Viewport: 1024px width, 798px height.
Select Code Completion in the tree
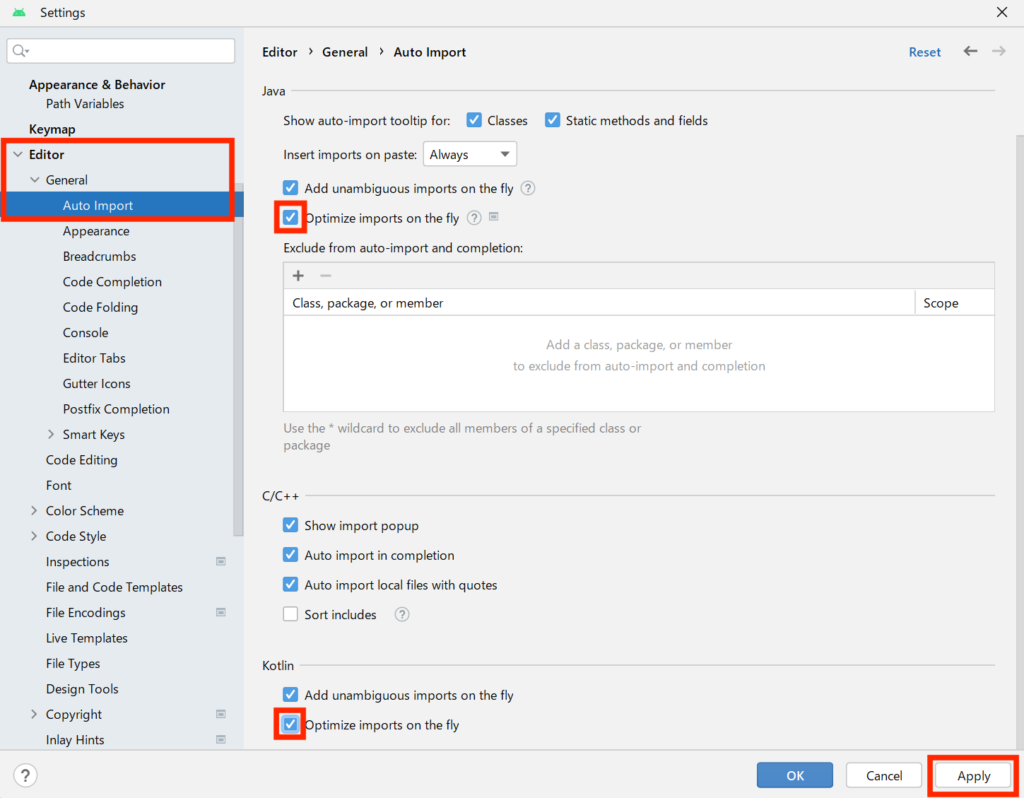pyautogui.click(x=112, y=281)
